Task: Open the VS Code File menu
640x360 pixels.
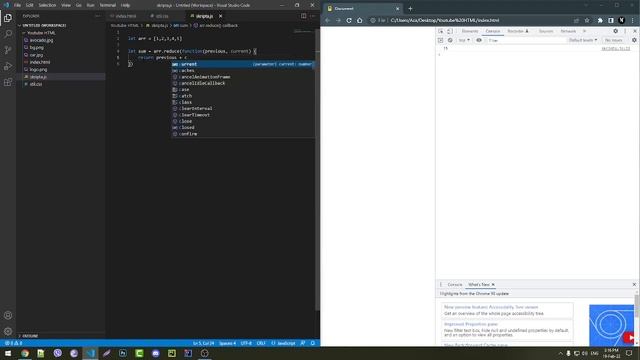Action: coord(17,5)
